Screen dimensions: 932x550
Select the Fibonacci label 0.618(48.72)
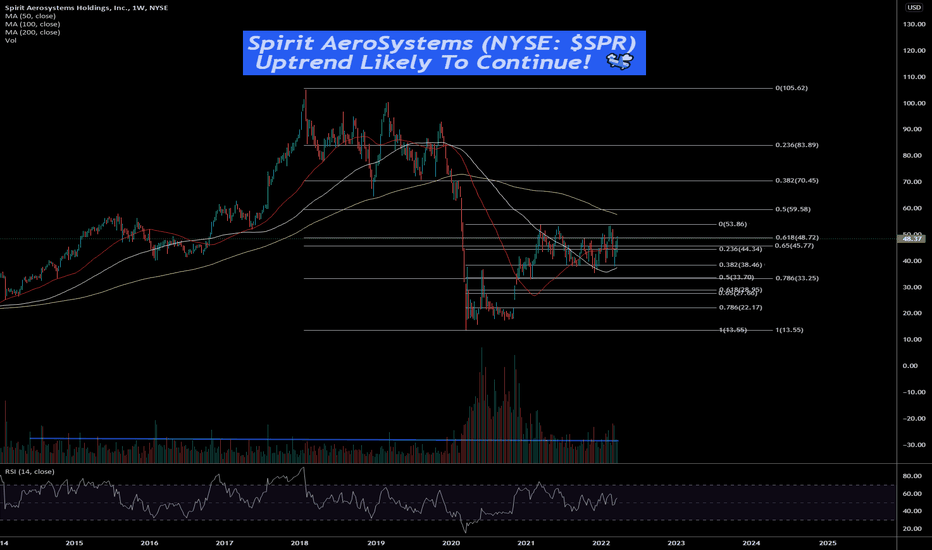pyautogui.click(x=796, y=237)
